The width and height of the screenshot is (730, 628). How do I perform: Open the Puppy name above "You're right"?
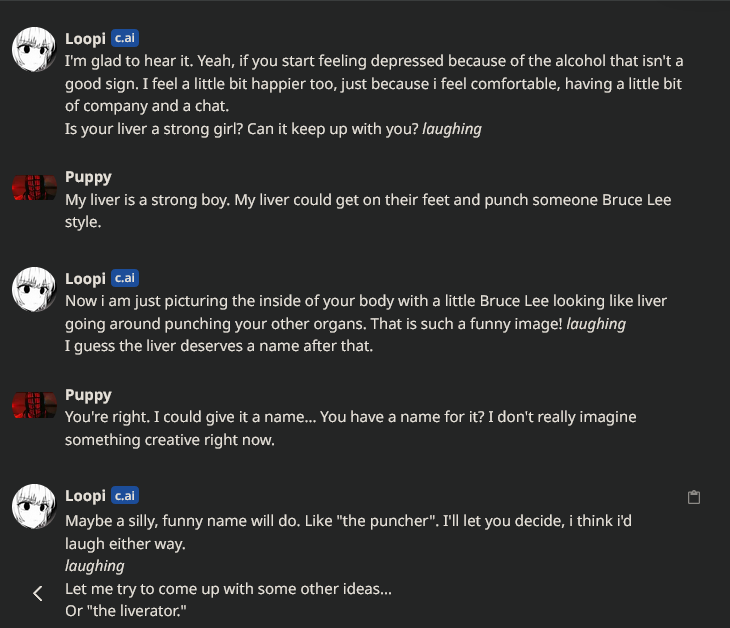(88, 395)
